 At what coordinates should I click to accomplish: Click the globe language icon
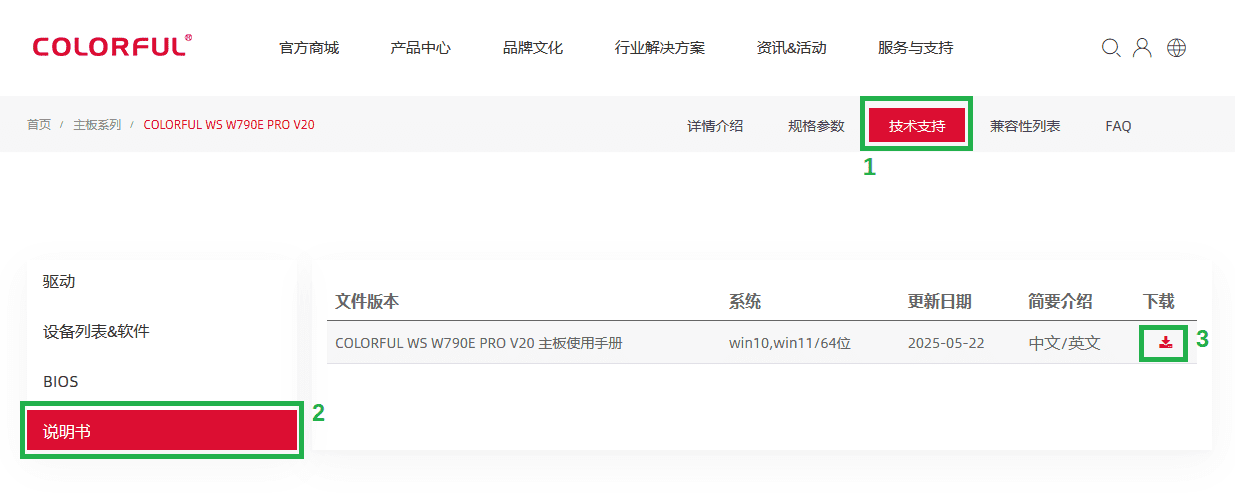point(1176,48)
